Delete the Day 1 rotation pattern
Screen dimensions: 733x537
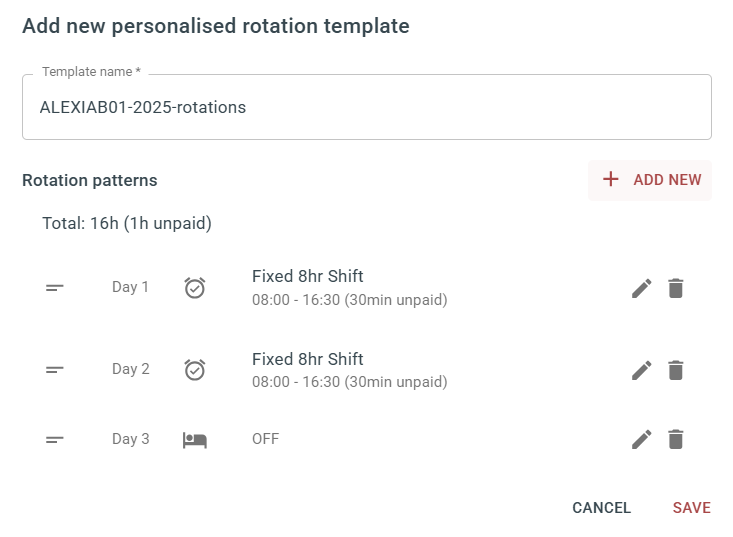coord(676,288)
